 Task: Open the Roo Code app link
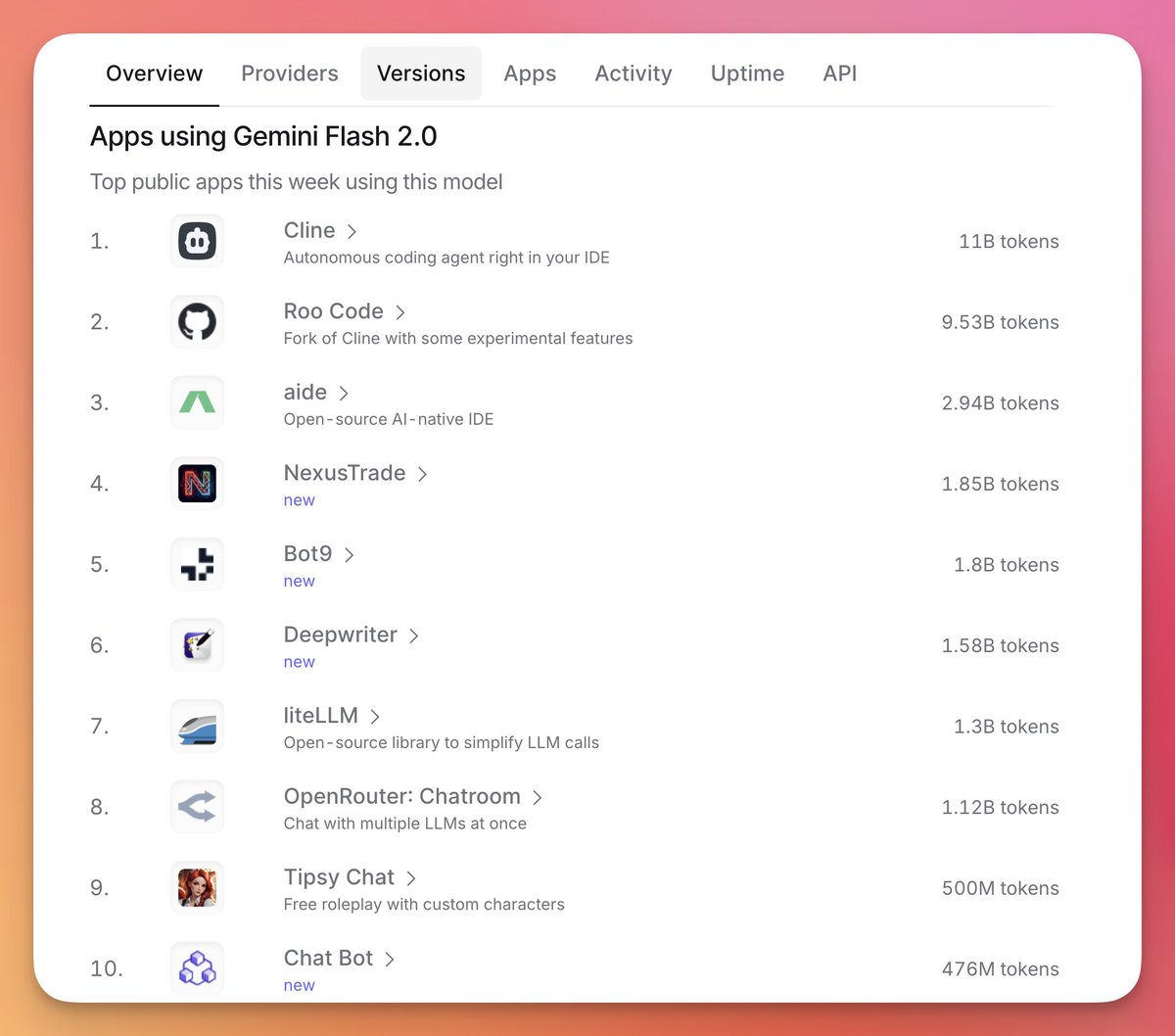point(334,311)
